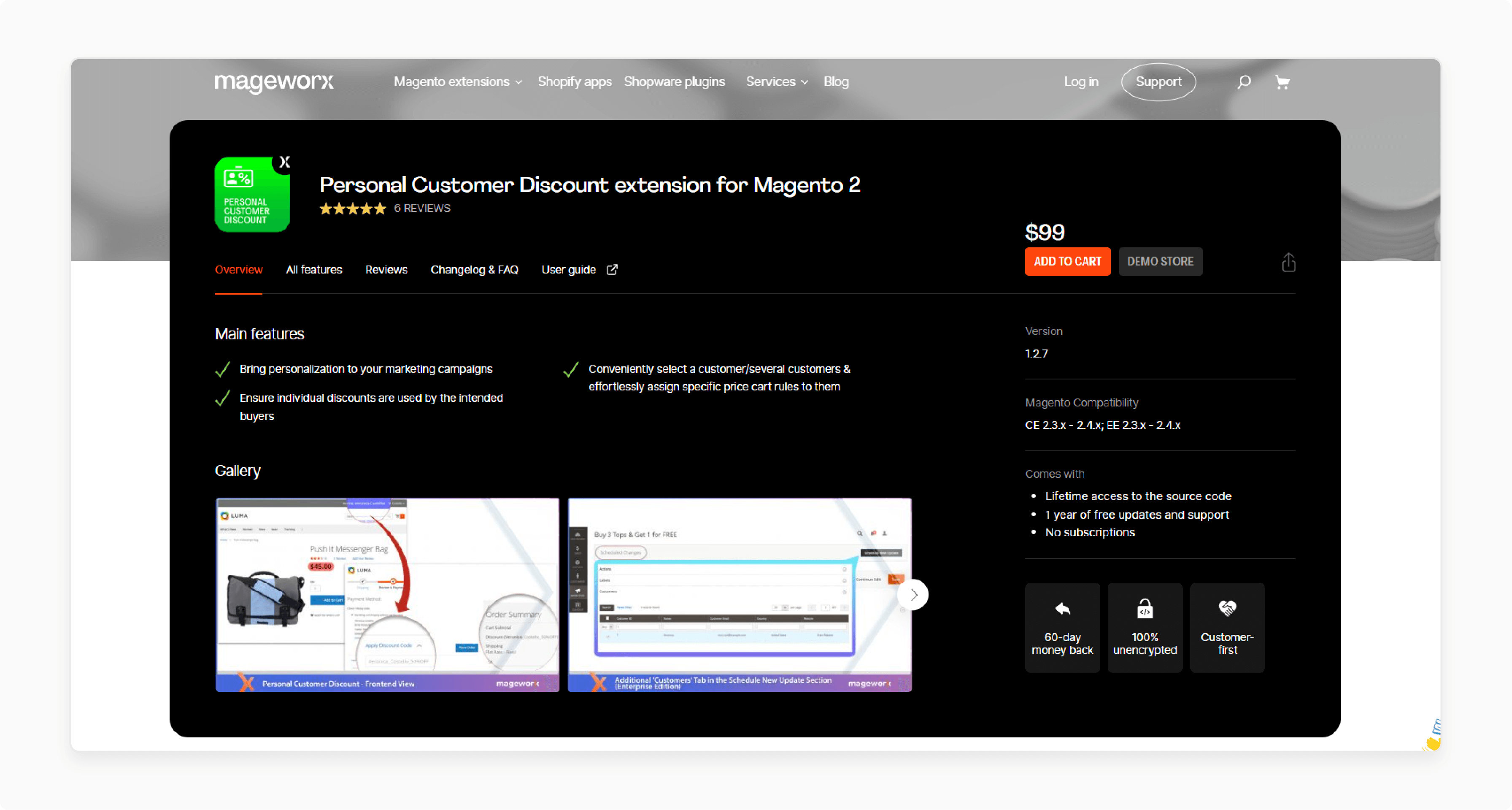This screenshot has width=1512, height=810.
Task: Click '1 year of free updates and support'
Action: click(1137, 515)
